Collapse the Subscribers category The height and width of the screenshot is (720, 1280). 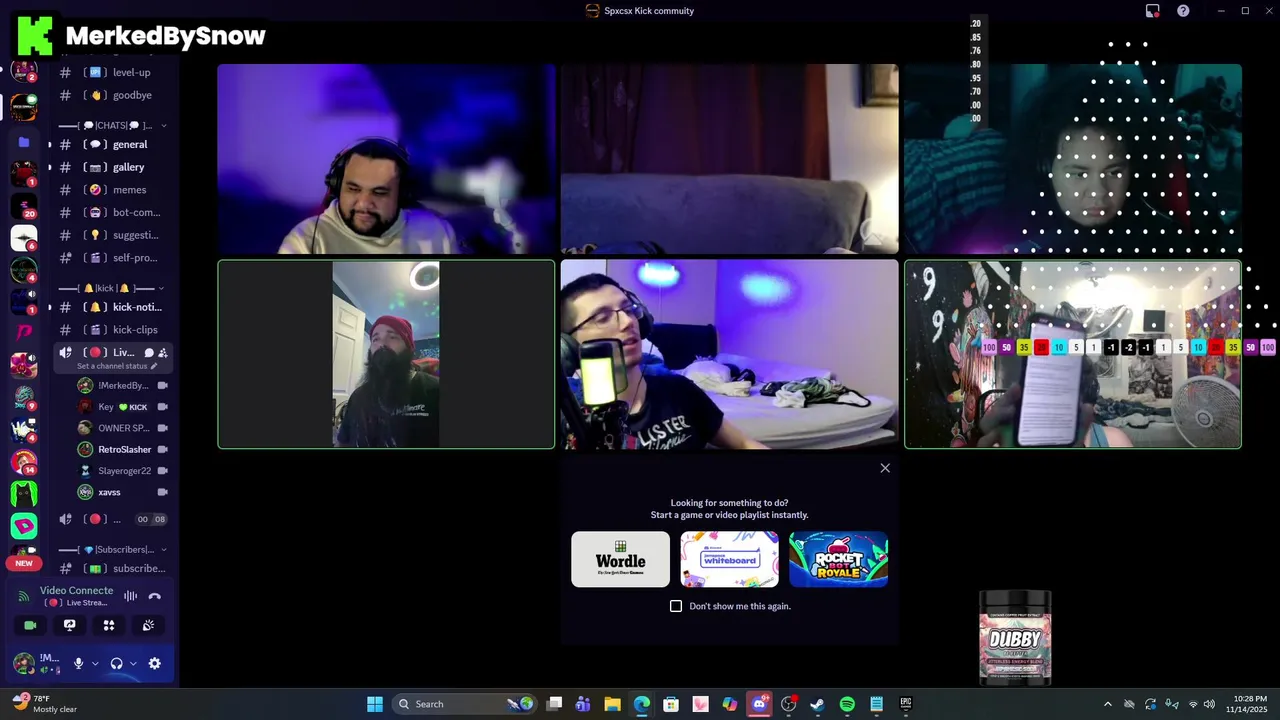(x=112, y=549)
